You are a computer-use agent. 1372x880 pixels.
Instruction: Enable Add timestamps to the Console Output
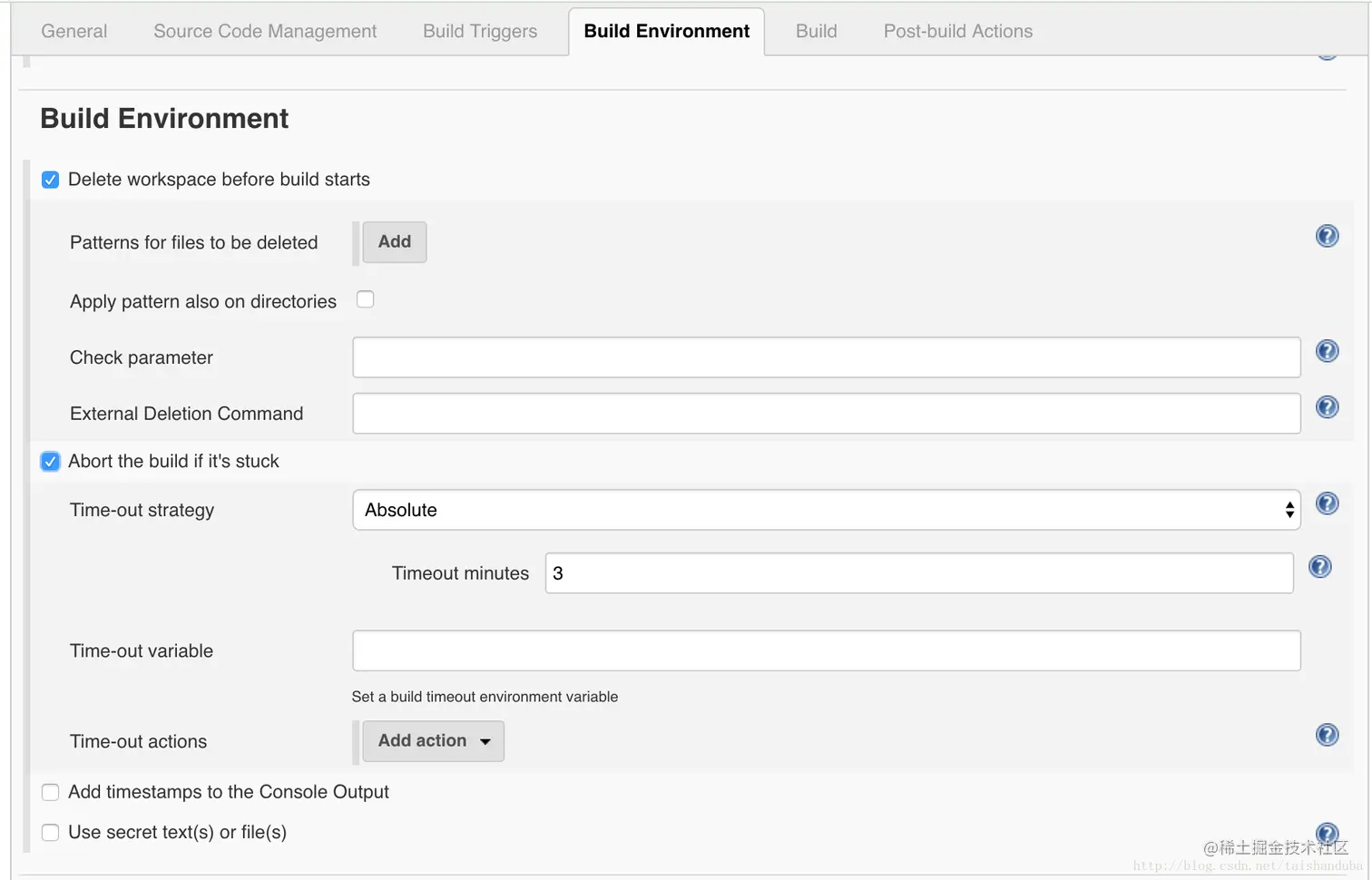click(51, 792)
